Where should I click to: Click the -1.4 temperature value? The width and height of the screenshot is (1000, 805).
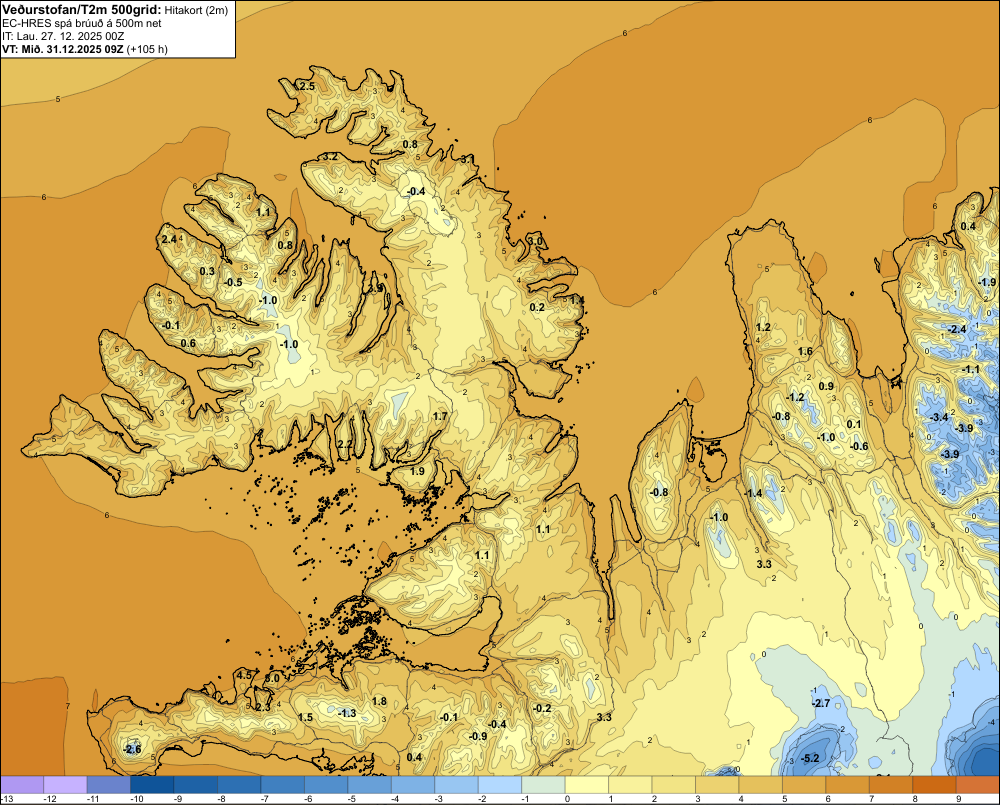click(753, 493)
